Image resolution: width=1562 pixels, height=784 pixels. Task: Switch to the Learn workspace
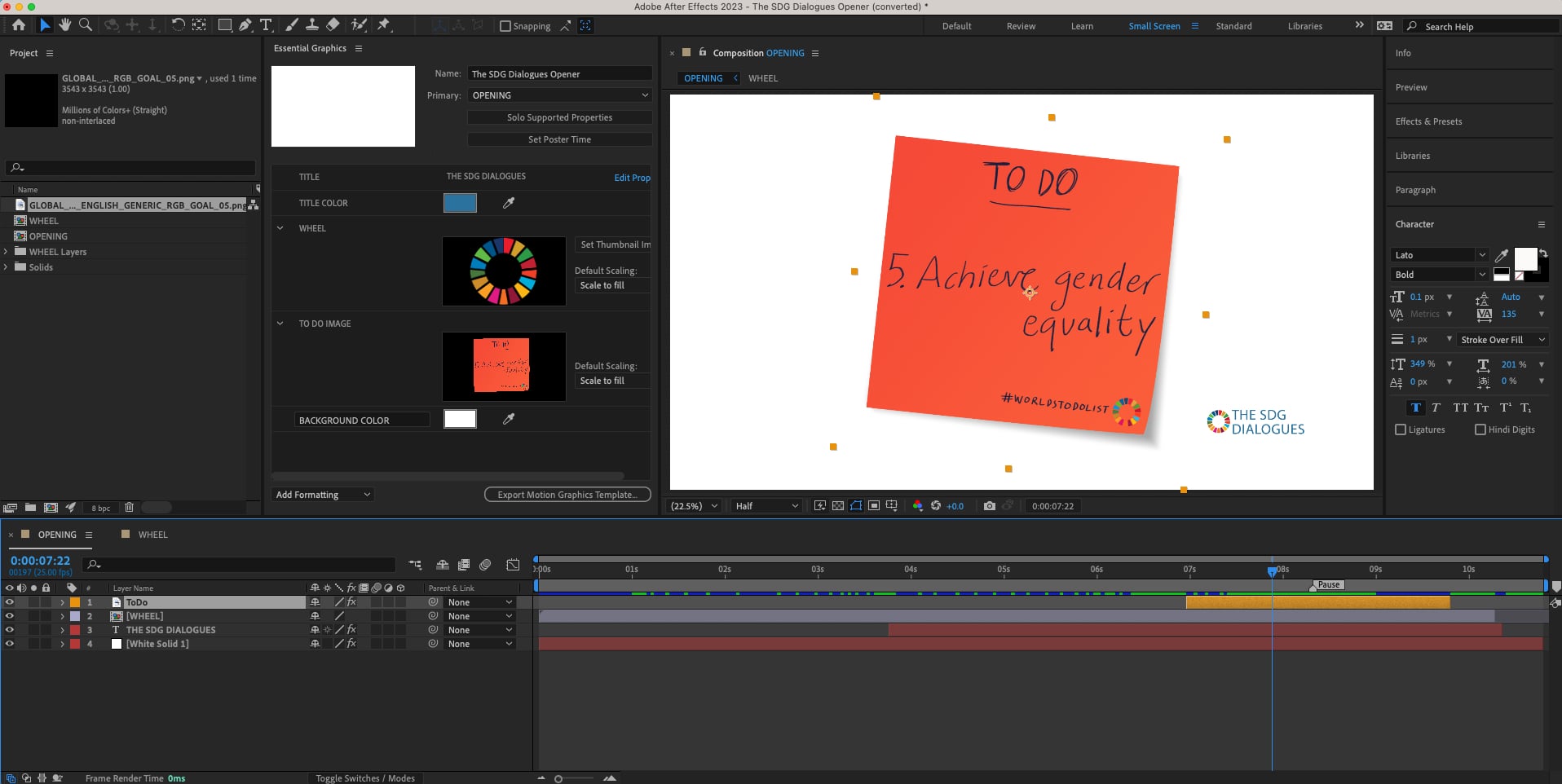(x=1082, y=26)
